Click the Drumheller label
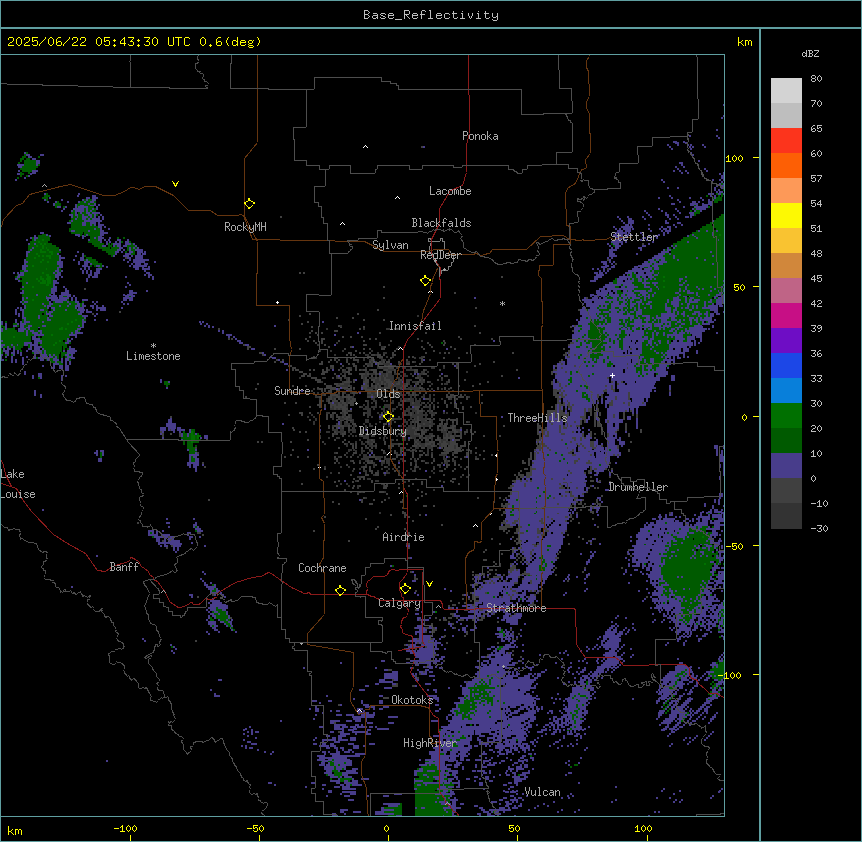The width and height of the screenshot is (862, 842). click(x=638, y=487)
